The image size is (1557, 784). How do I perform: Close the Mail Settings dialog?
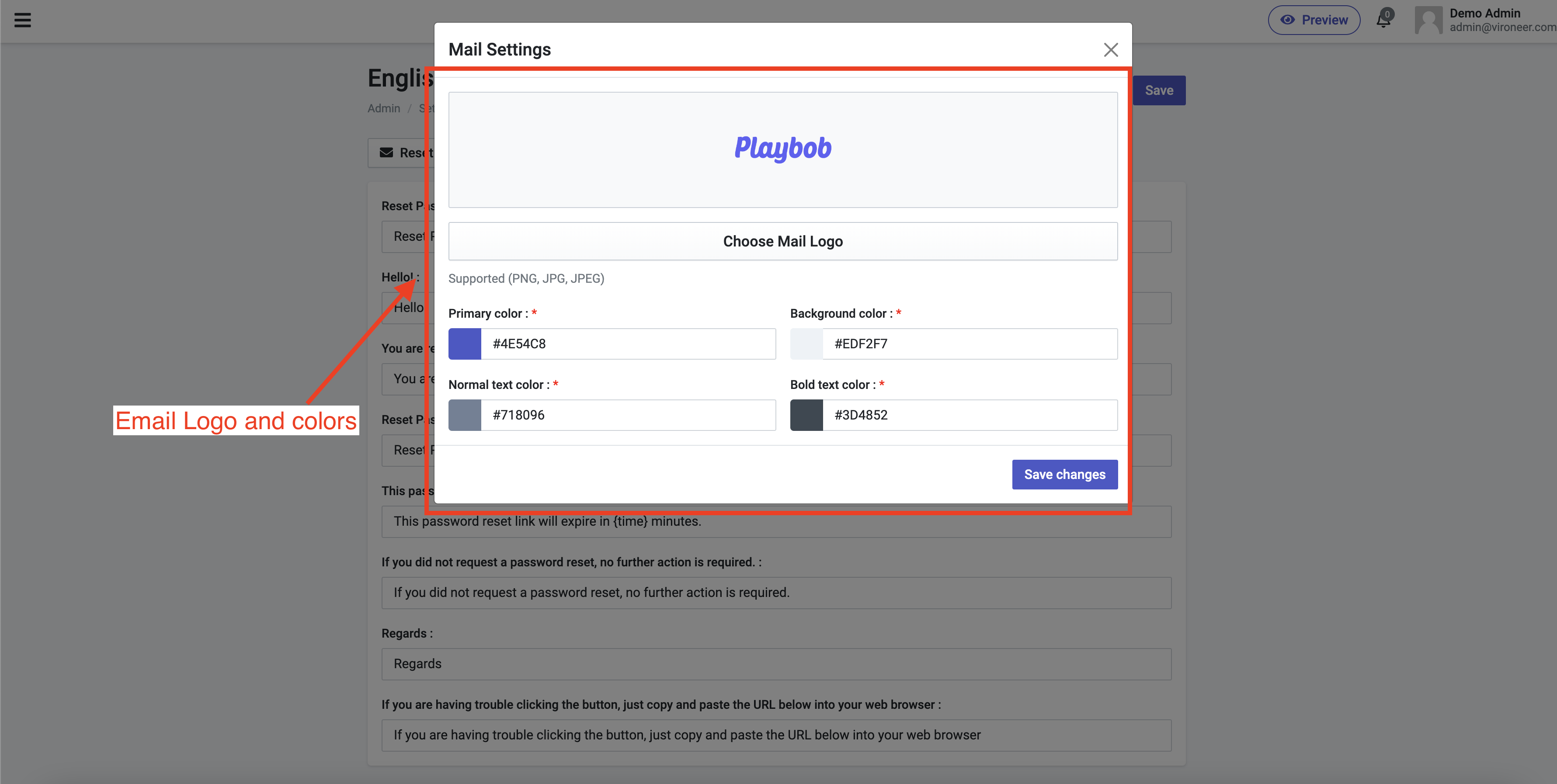pyautogui.click(x=1110, y=49)
